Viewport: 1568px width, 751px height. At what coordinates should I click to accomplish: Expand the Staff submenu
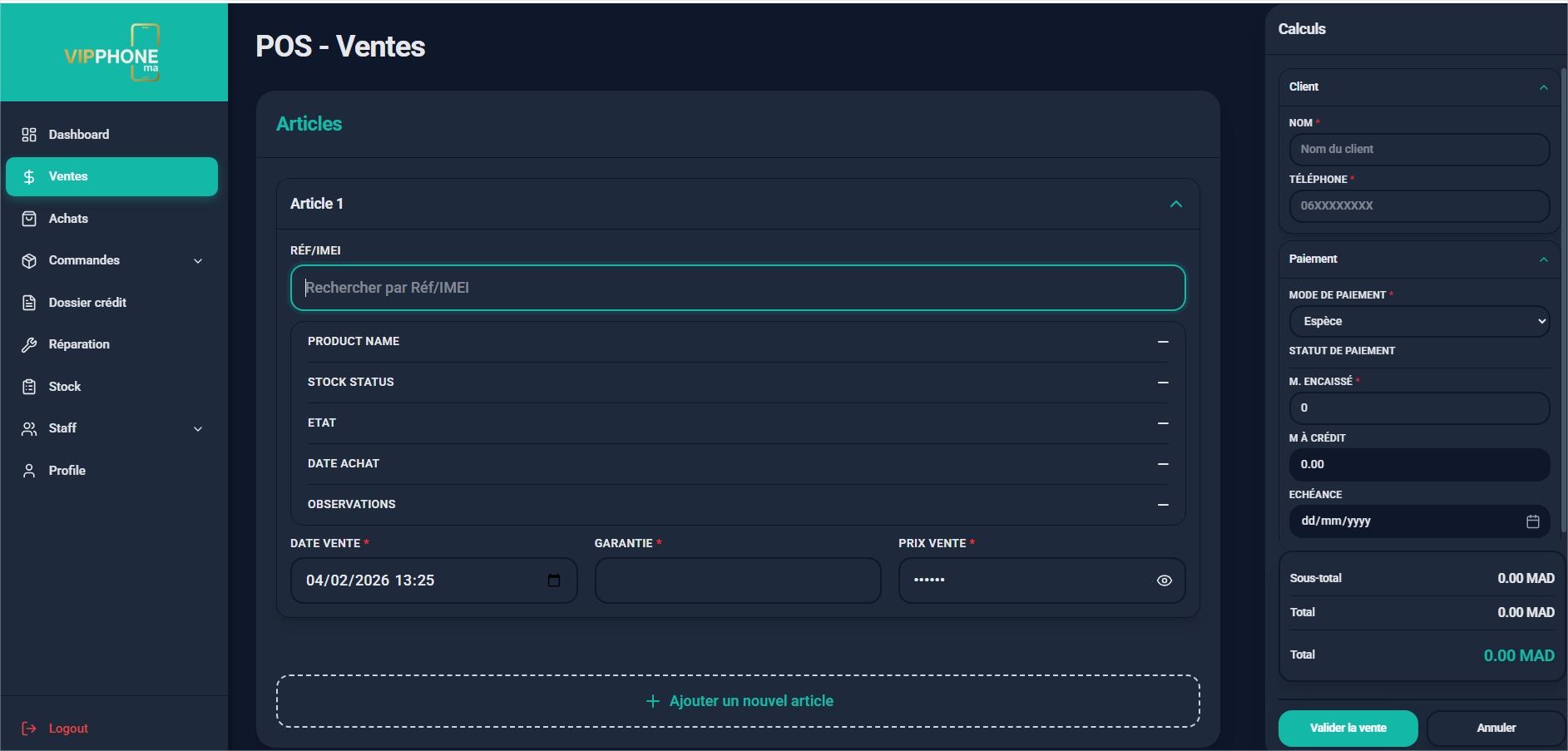click(x=198, y=429)
